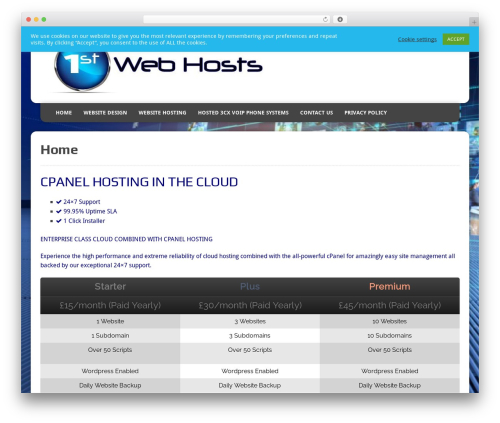Click the Web Hosts logo text
The height and width of the screenshot is (423, 500).
tap(188, 64)
